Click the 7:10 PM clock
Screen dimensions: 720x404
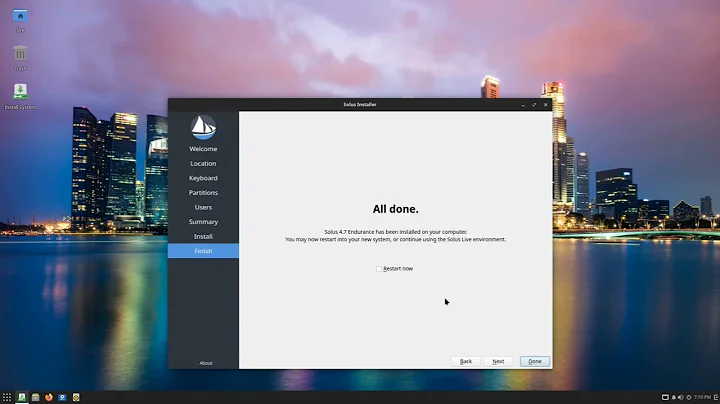[x=703, y=397]
